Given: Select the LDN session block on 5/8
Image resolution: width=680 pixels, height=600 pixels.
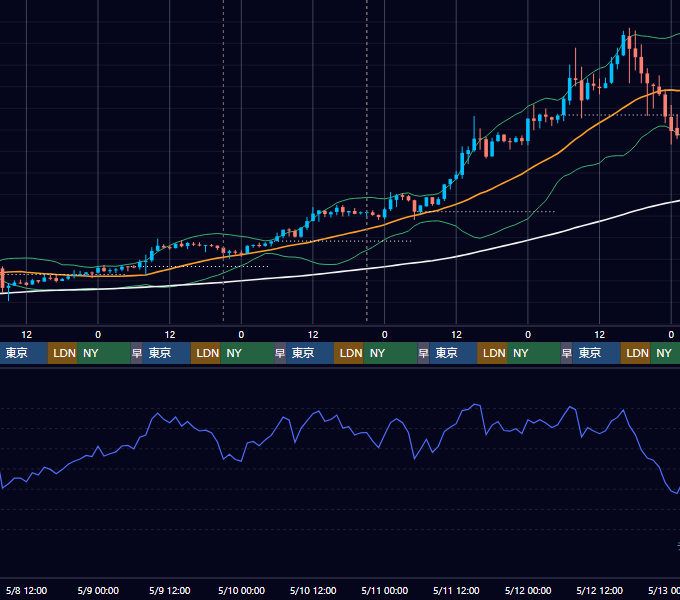Looking at the screenshot, I should point(62,353).
